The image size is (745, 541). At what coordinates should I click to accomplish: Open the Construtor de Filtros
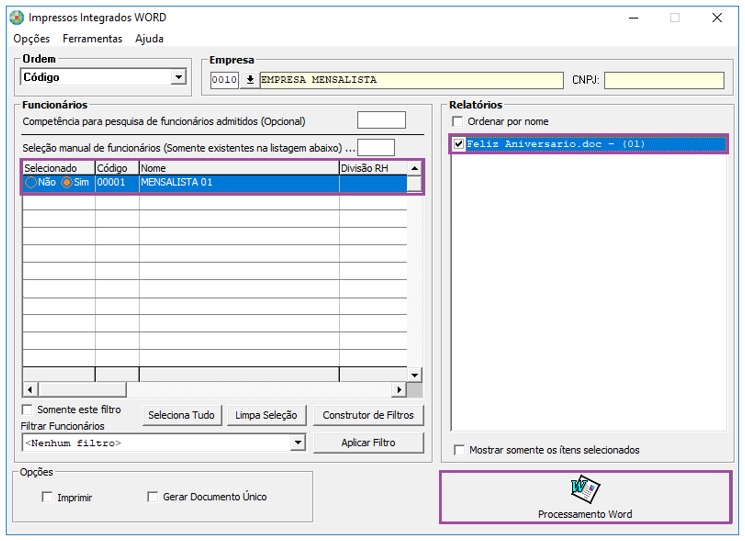click(x=368, y=415)
